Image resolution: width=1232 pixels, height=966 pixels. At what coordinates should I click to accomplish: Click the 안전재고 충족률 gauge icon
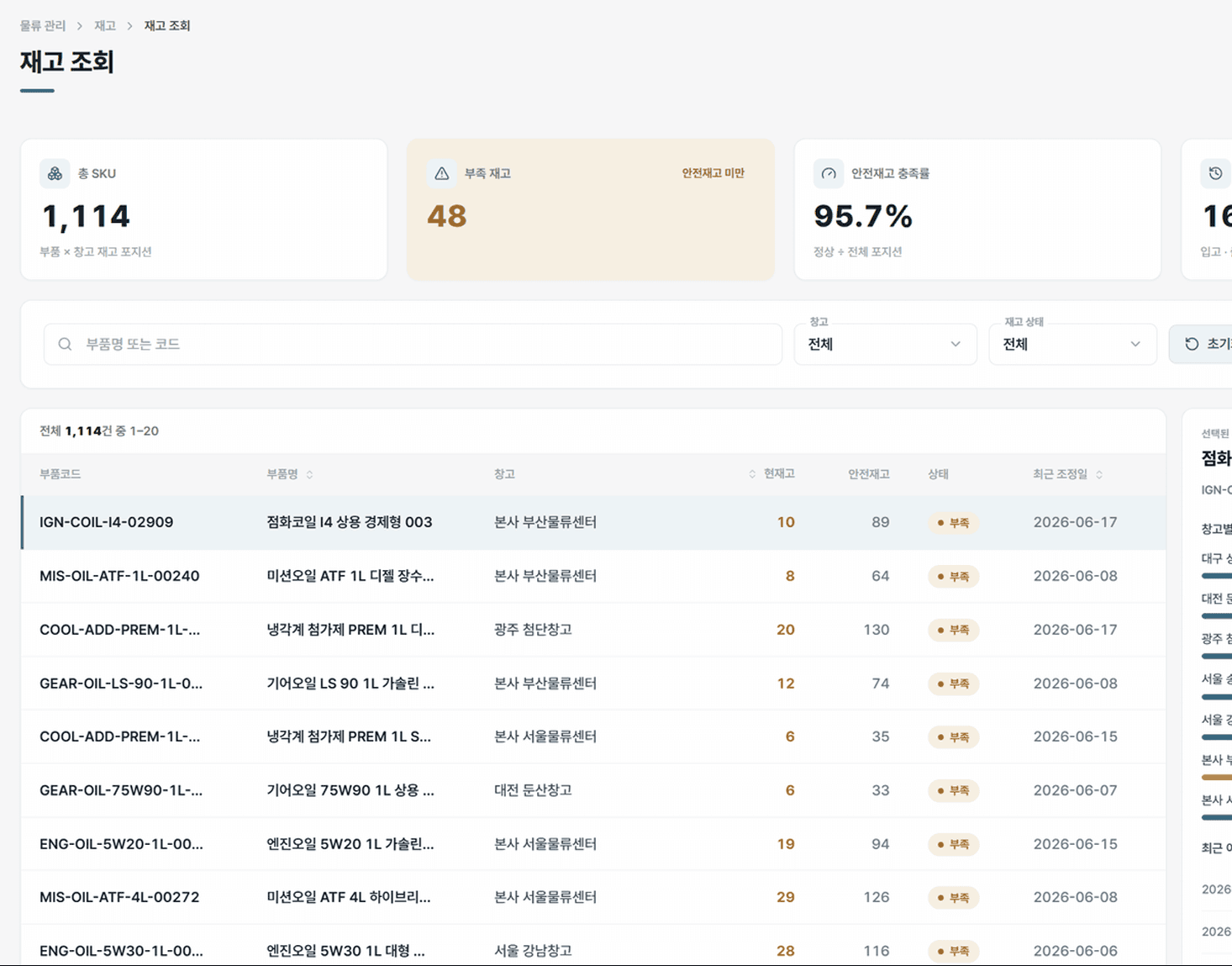[829, 173]
